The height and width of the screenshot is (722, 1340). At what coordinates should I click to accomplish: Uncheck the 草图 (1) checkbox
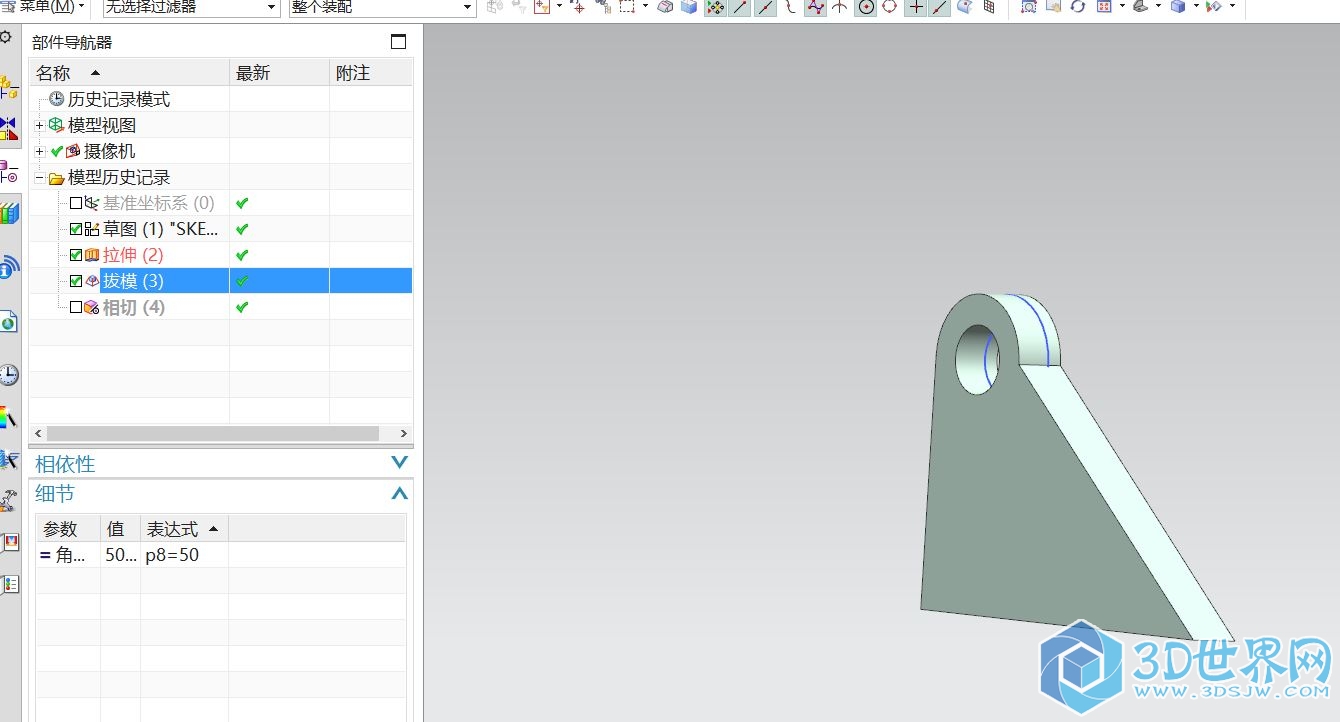click(76, 229)
